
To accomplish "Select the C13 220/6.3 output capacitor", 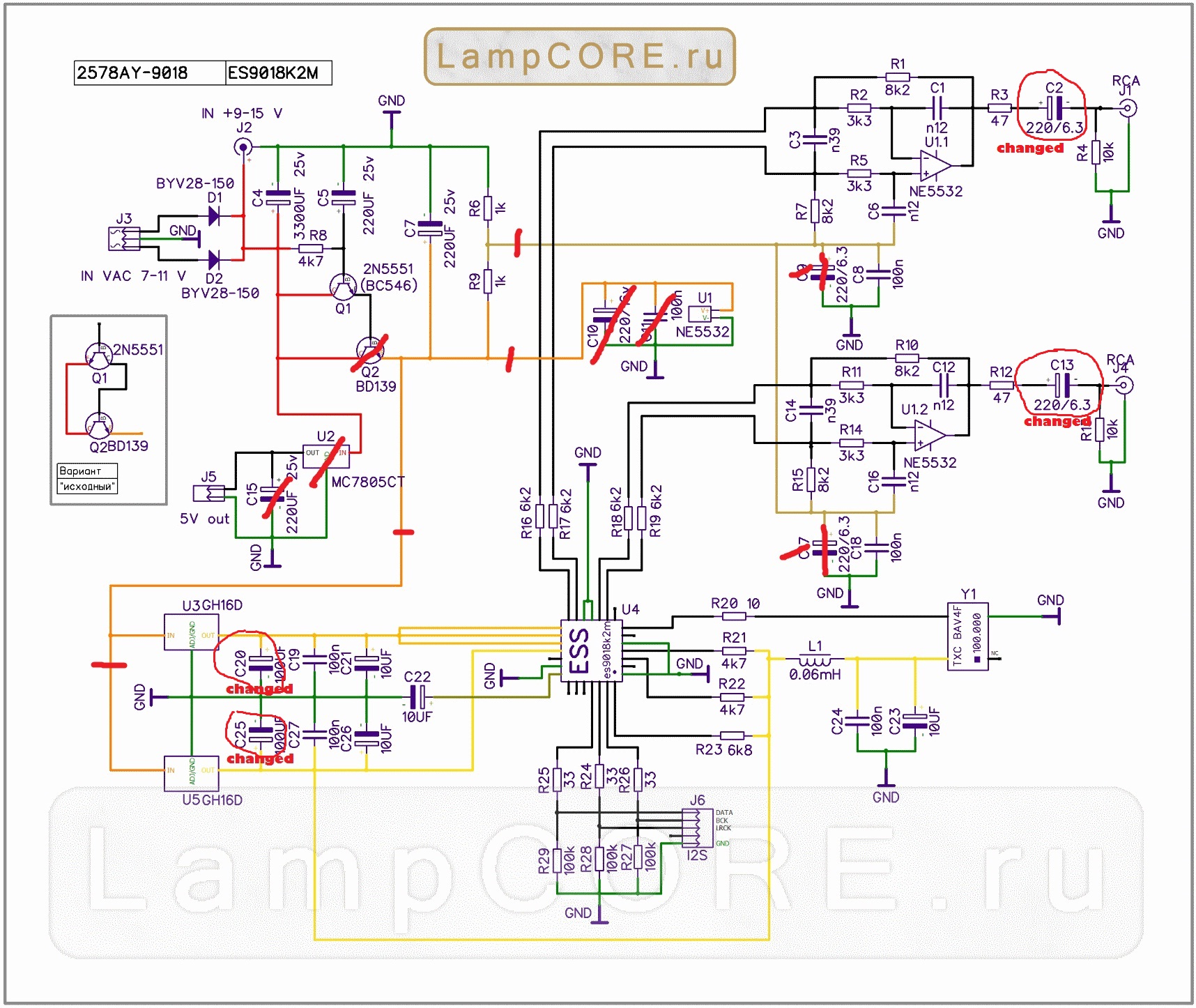I will tap(1062, 385).
